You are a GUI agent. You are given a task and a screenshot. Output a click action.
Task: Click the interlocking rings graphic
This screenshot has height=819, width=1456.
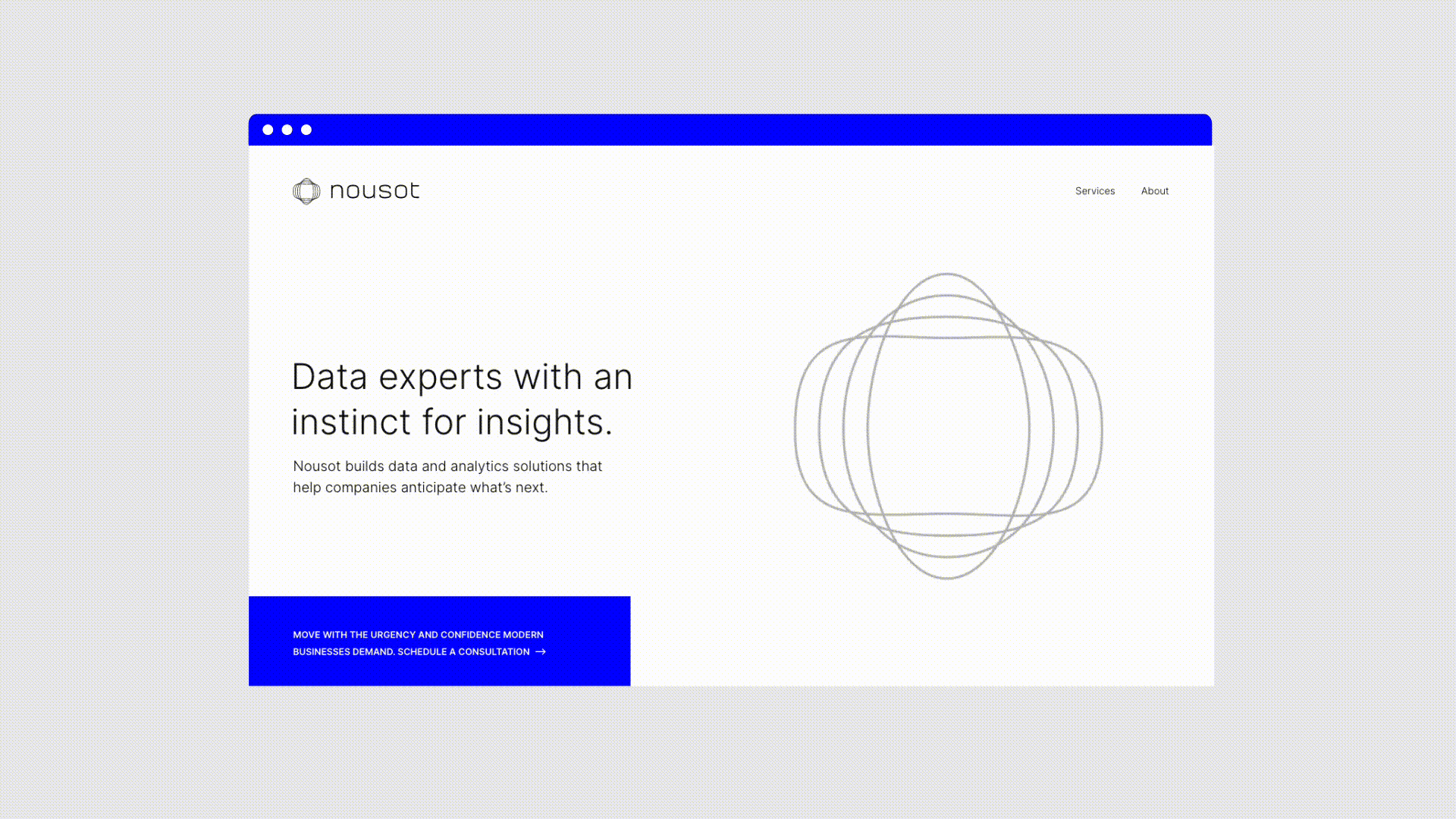948,426
